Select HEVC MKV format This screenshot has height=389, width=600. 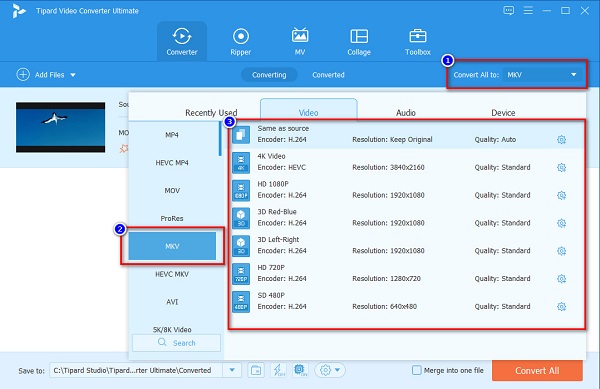click(172, 274)
